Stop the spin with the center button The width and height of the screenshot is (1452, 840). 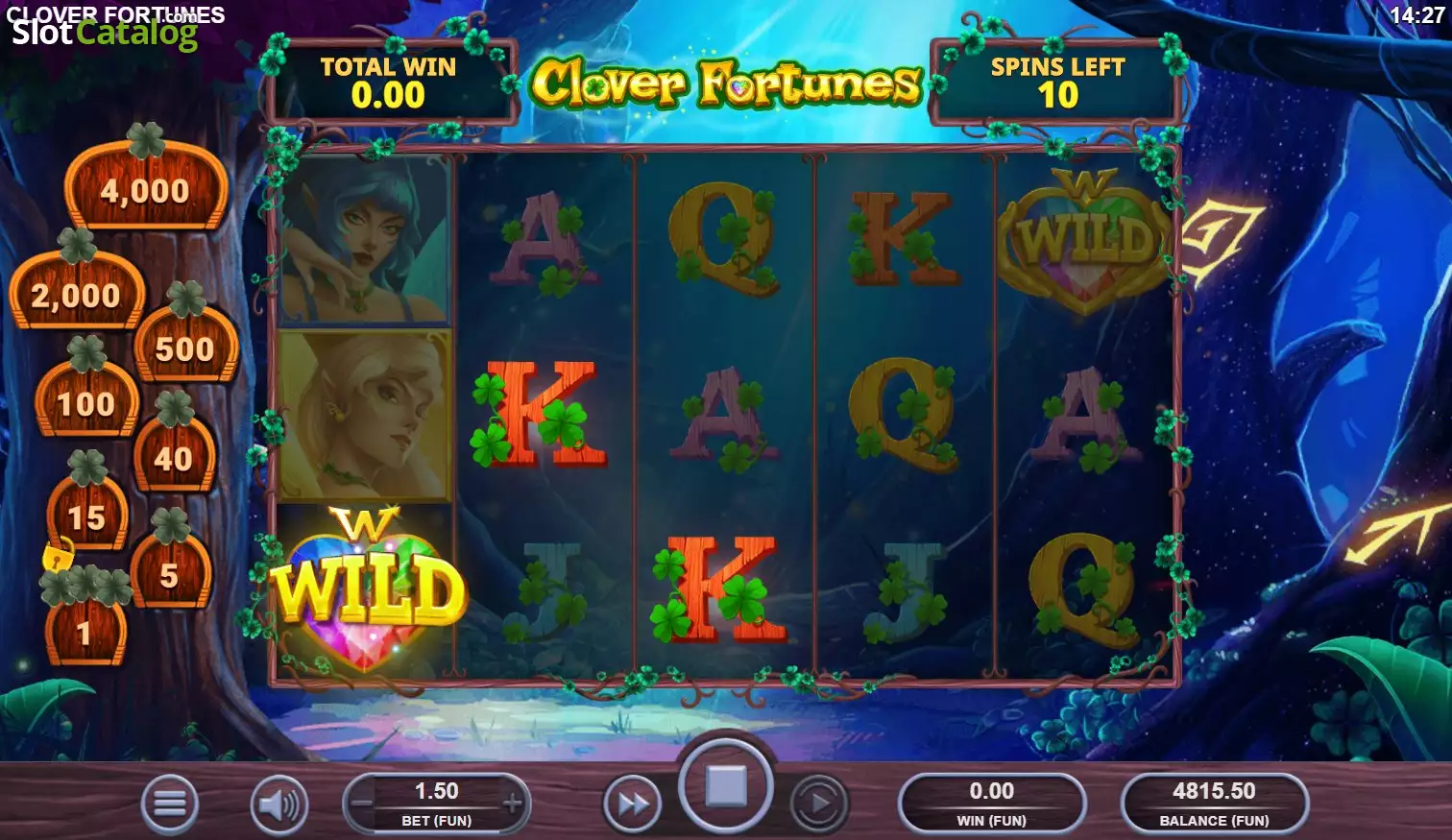pyautogui.click(x=726, y=787)
